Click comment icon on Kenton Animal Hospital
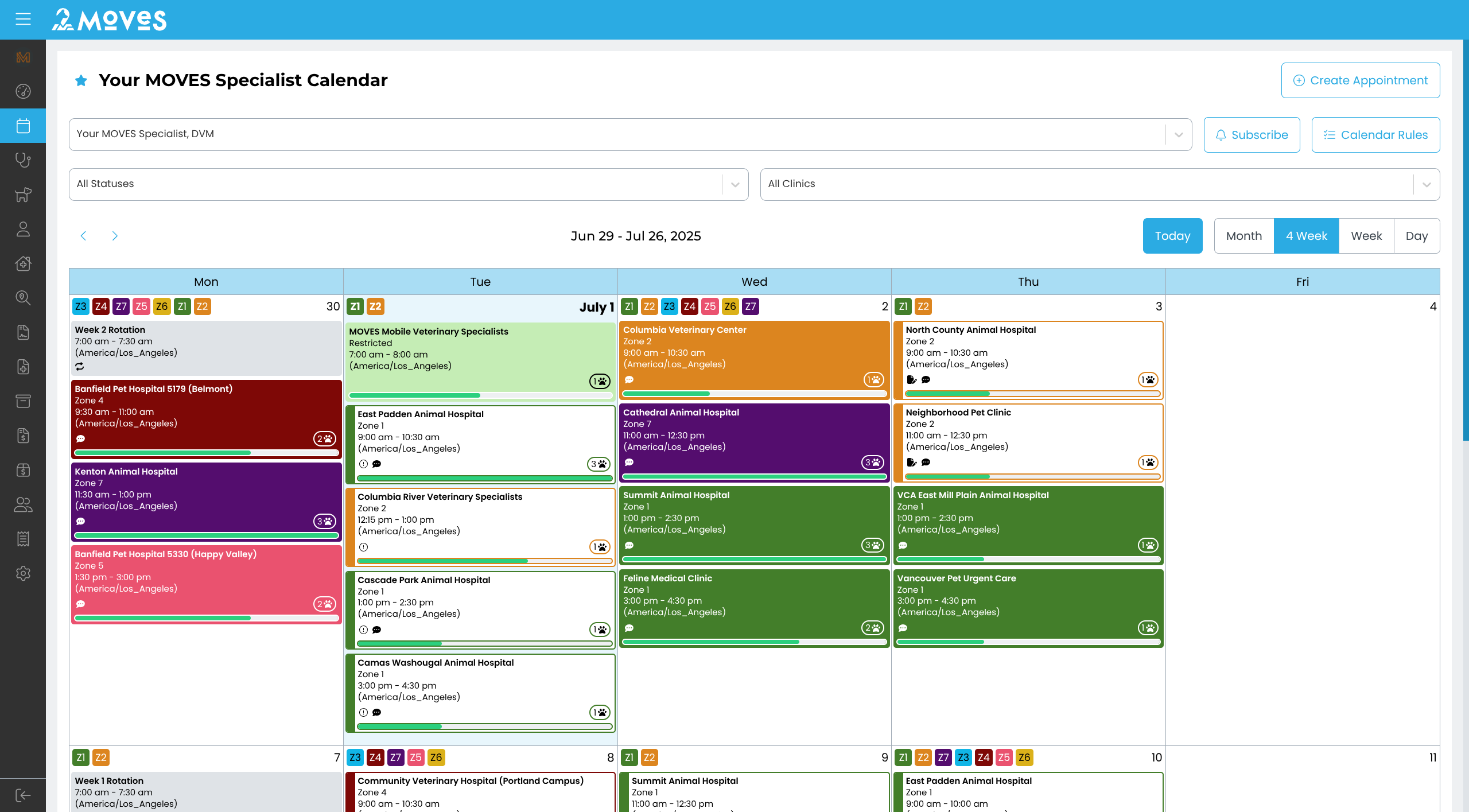The width and height of the screenshot is (1469, 812). point(80,522)
